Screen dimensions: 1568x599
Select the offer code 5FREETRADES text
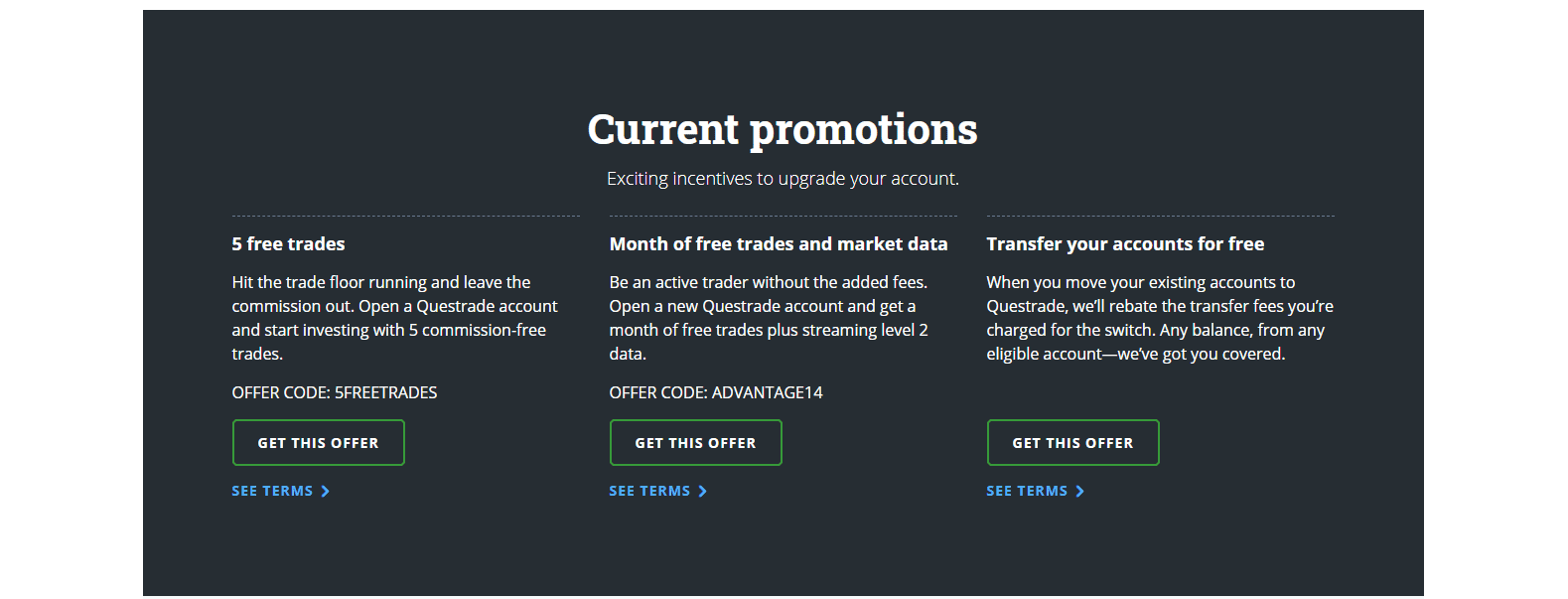(333, 391)
